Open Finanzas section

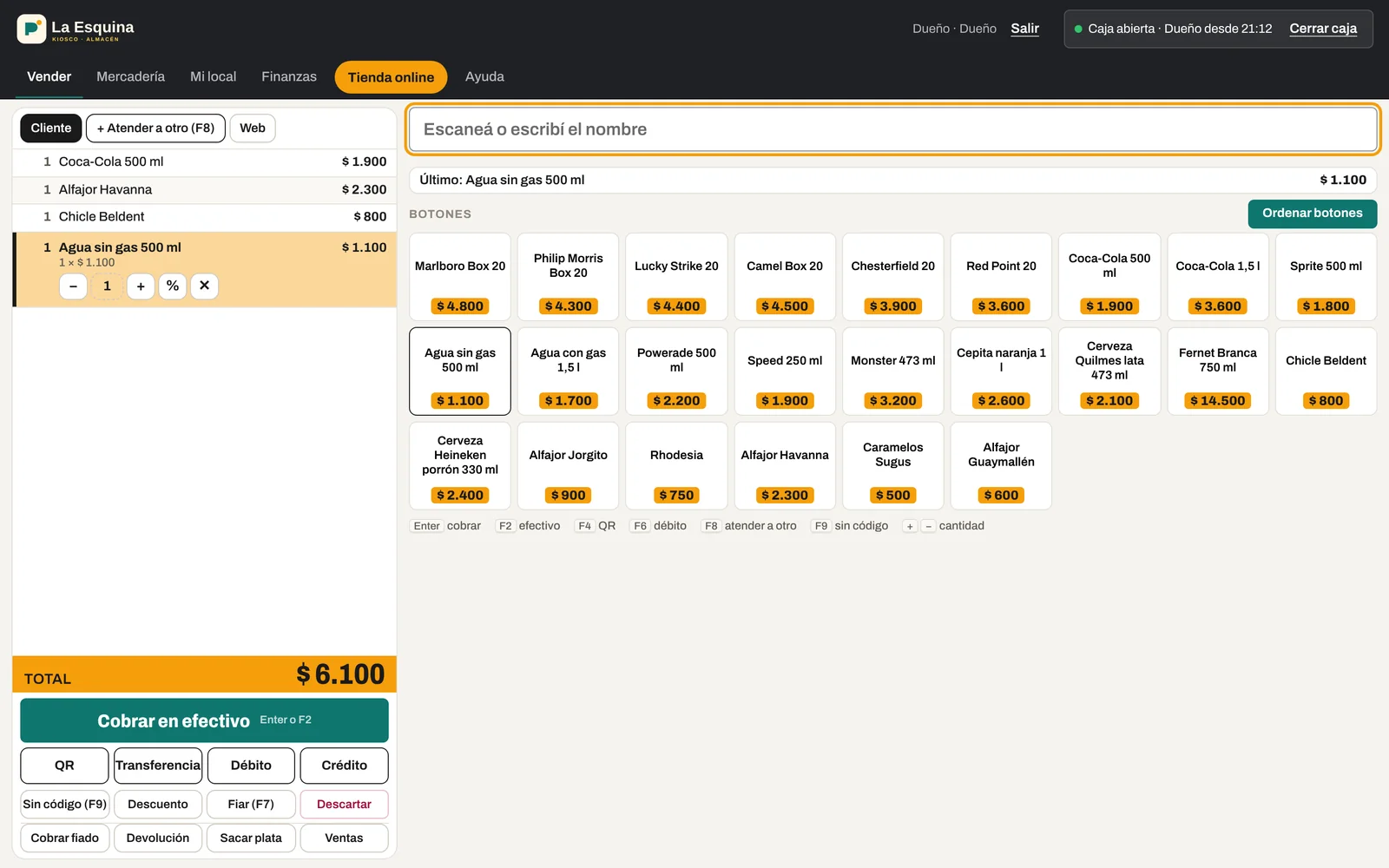[x=289, y=76]
